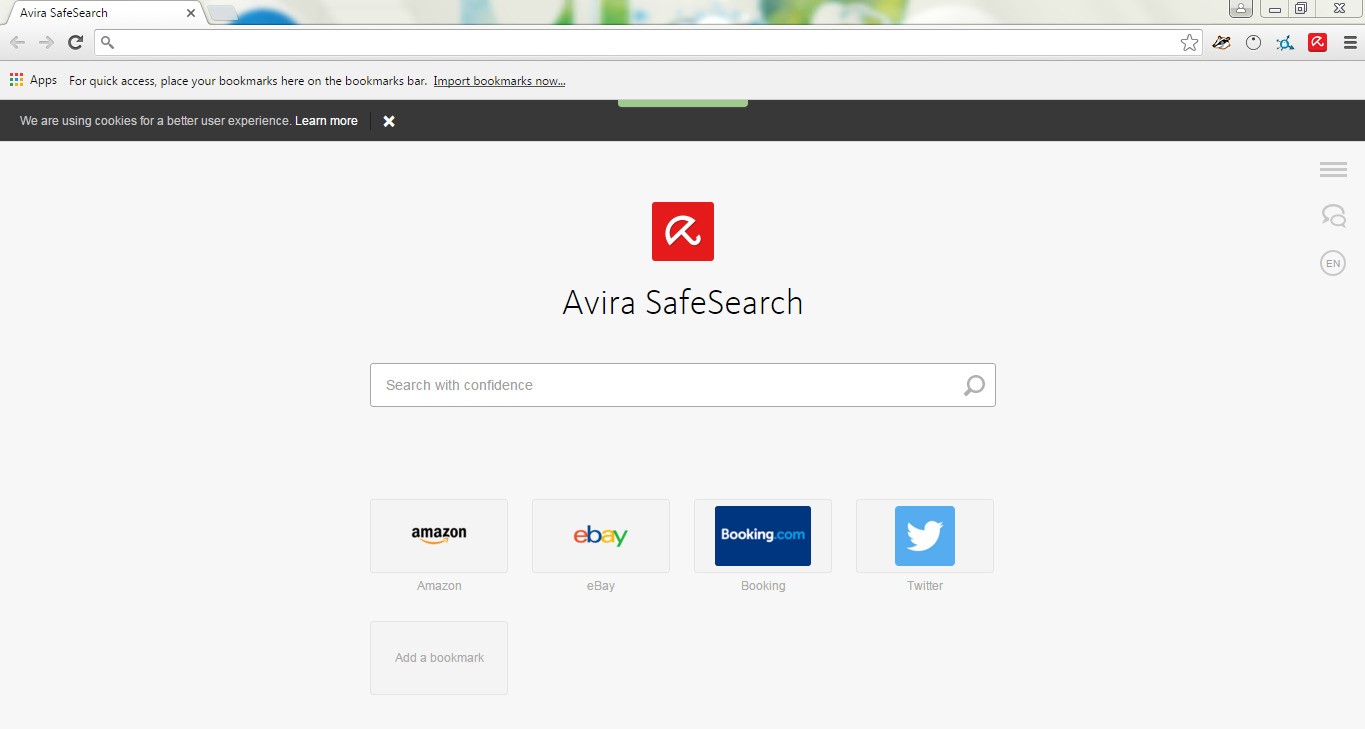
Task: Open the Avira browser extension icon
Action: [x=1317, y=42]
